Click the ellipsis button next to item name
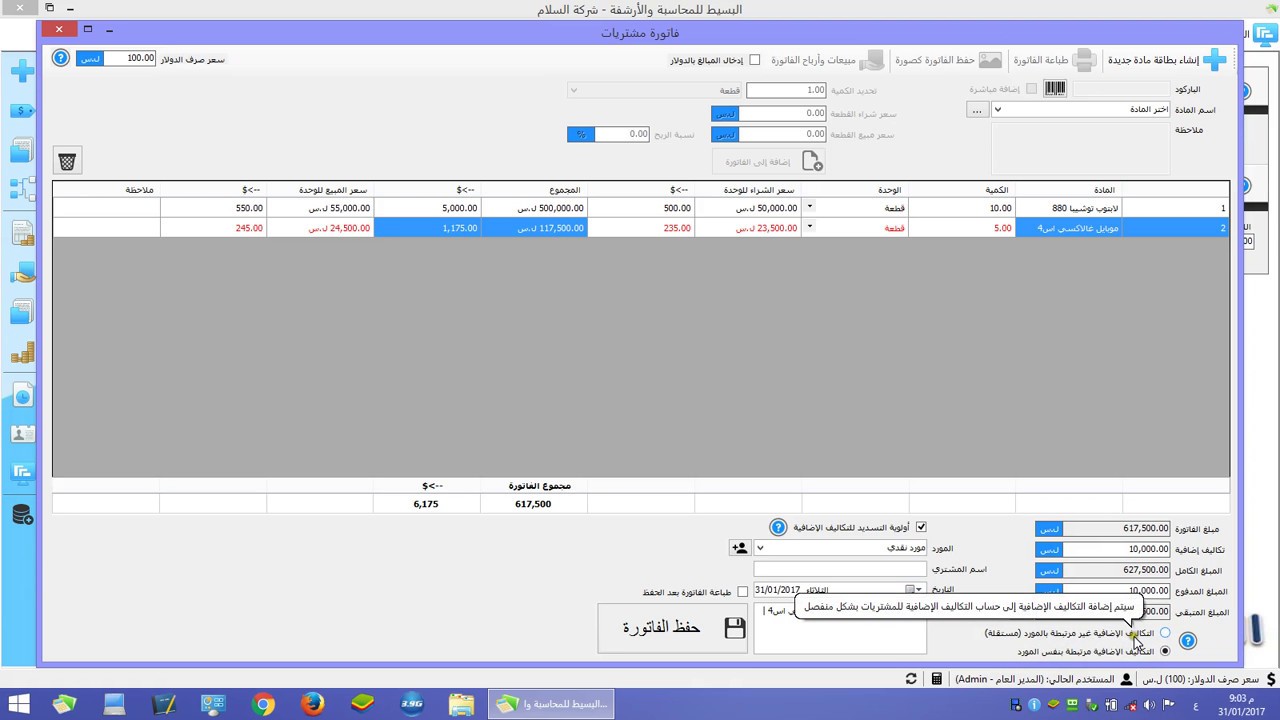Screen dimensions: 1280x720 977,110
